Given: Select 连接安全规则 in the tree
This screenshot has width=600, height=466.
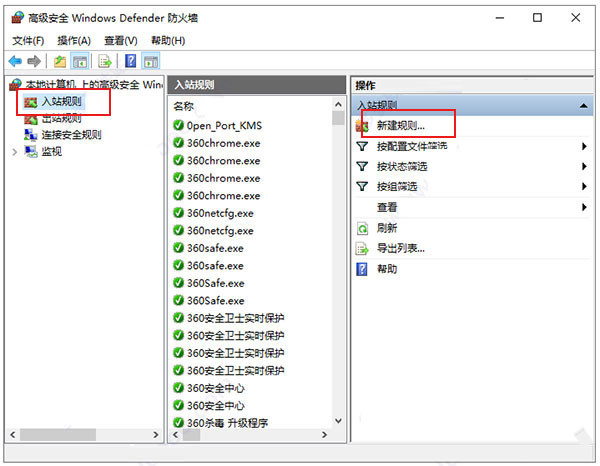Looking at the screenshot, I should 70,135.
